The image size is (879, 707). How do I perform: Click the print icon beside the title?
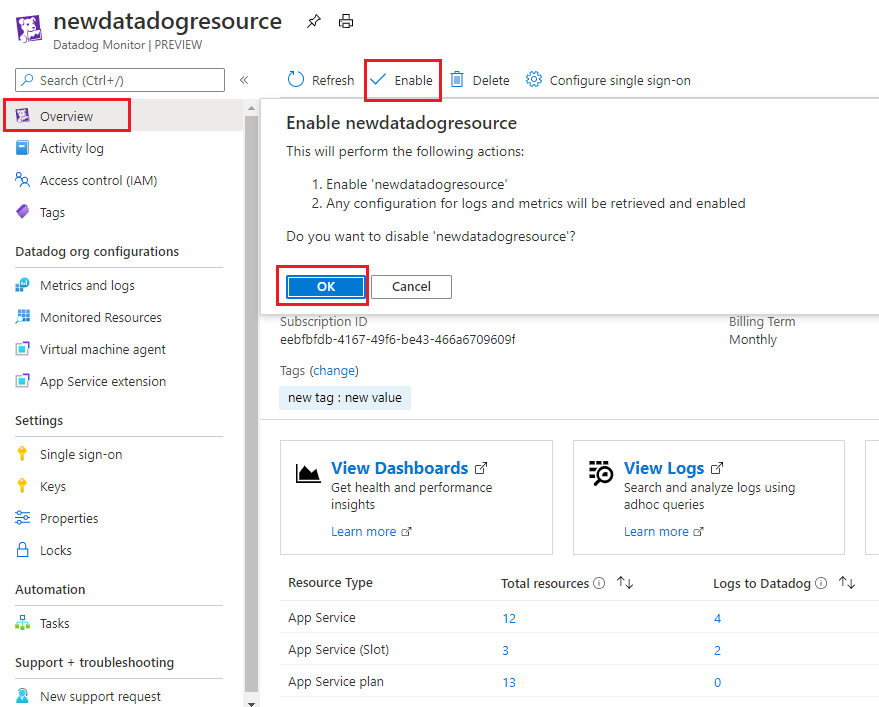346,22
